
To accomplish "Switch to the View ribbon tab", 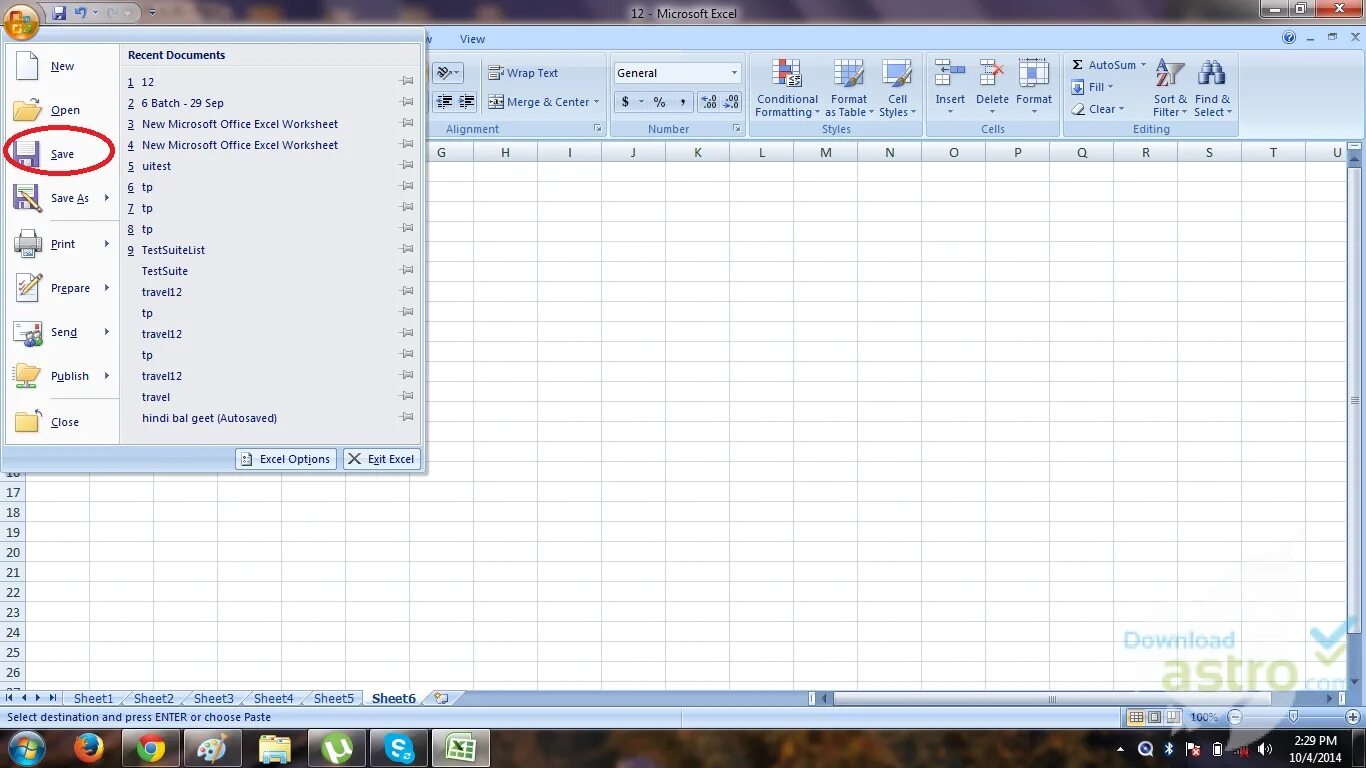I will point(472,39).
